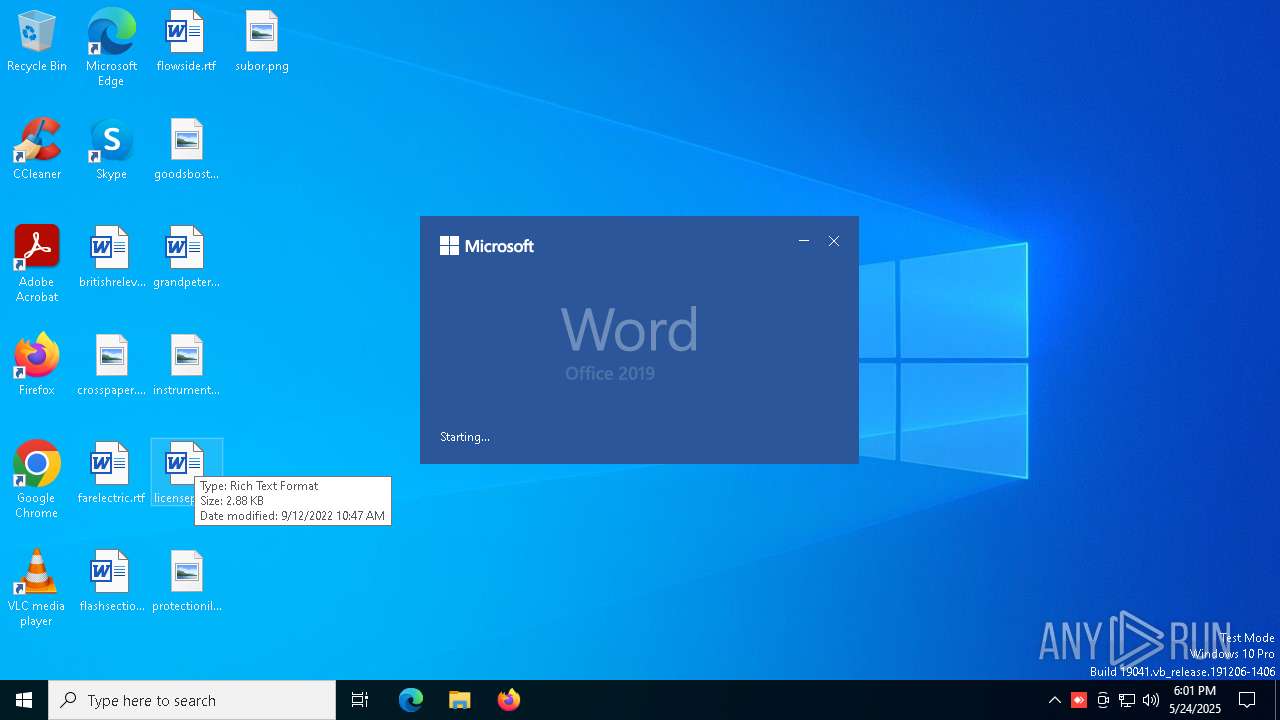Open the Google Chrome desktop shortcut
The image size is (1280, 720).
(37, 480)
